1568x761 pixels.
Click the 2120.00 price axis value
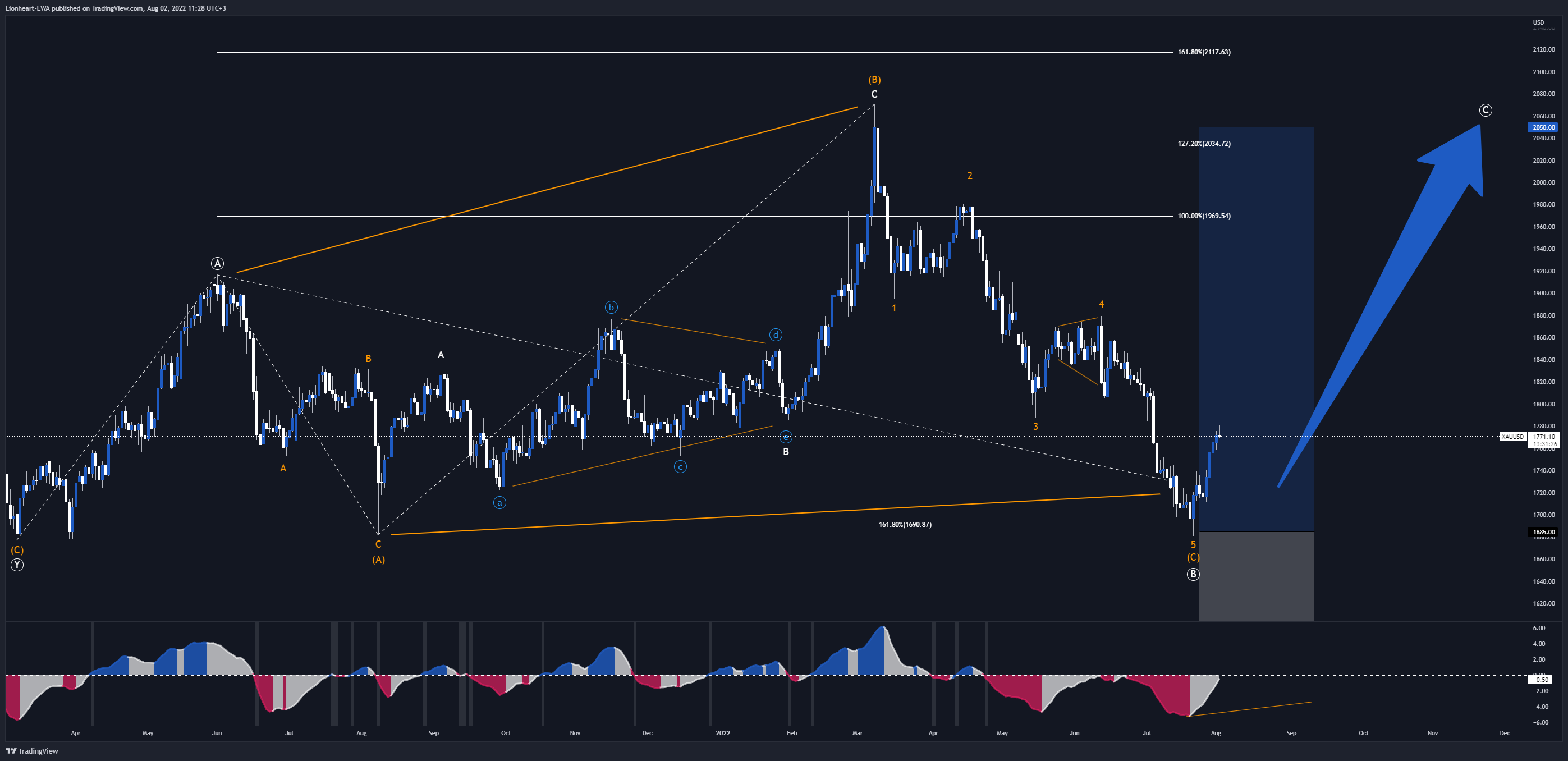1544,49
